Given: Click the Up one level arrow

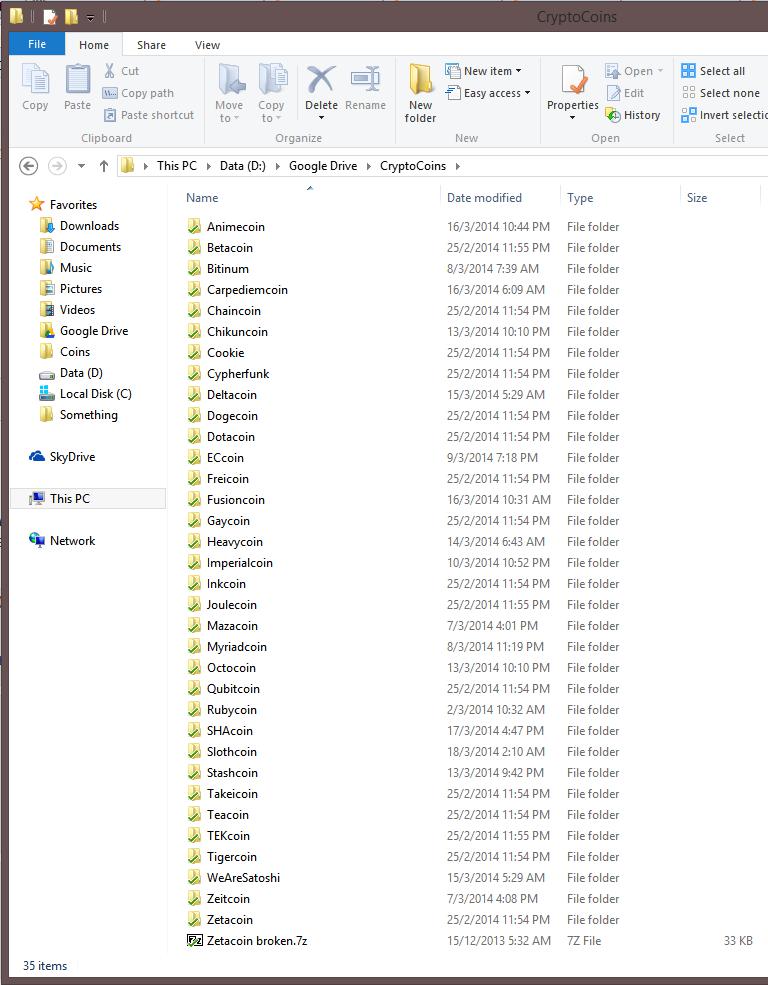Looking at the screenshot, I should click(104, 166).
